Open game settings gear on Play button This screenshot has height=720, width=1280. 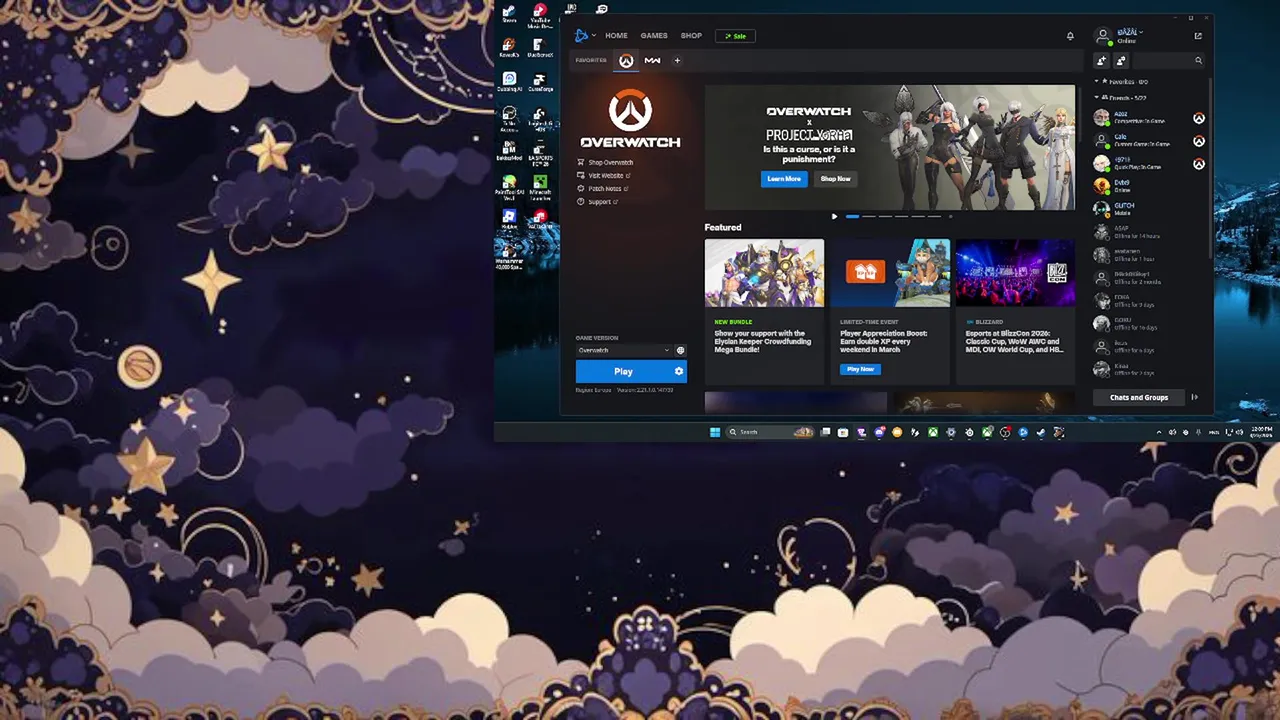[679, 371]
